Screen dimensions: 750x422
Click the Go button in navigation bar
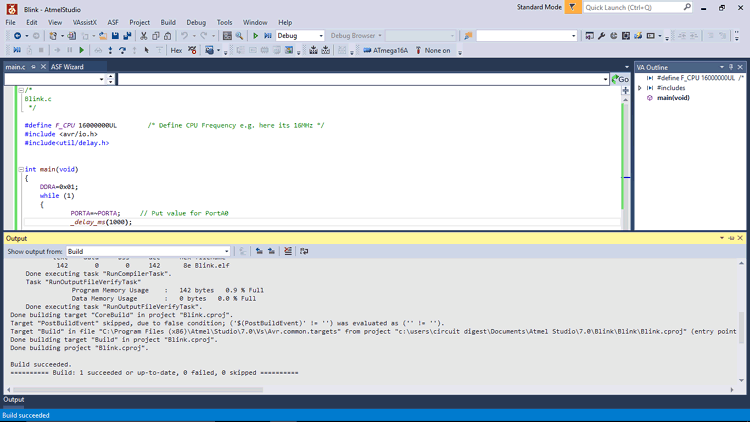[x=620, y=79]
